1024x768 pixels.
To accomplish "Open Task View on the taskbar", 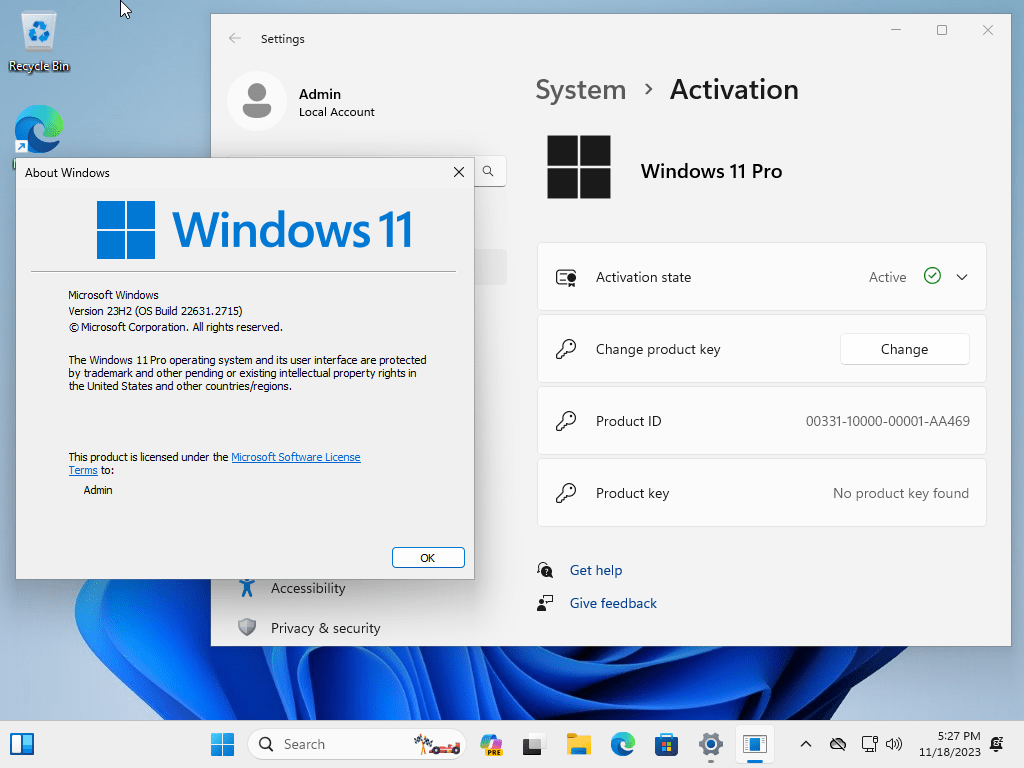I will [x=535, y=744].
